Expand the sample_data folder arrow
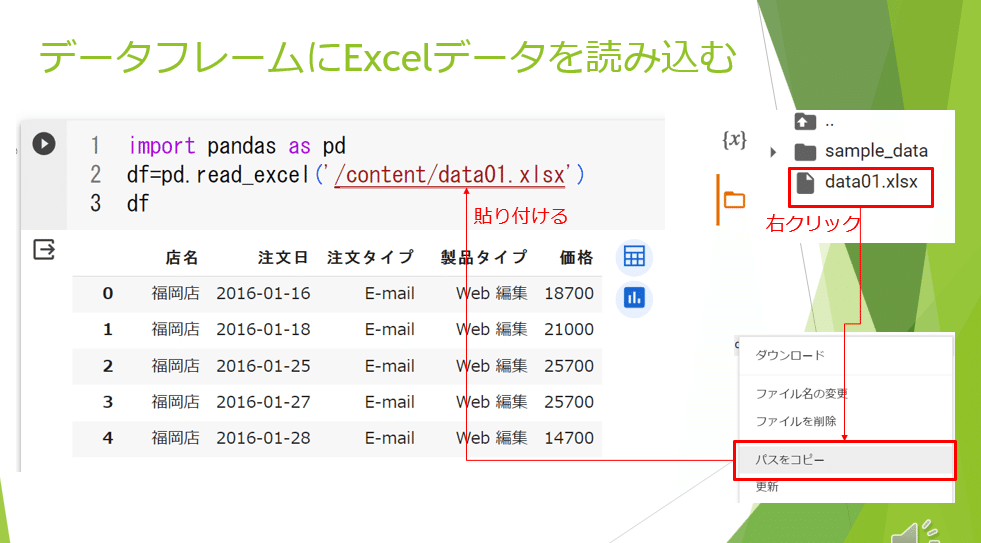981x543 pixels. point(773,151)
